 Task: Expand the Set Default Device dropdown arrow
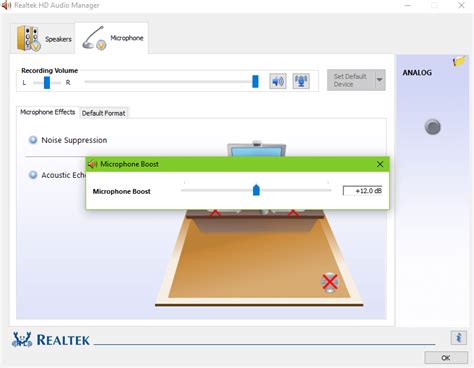pos(380,80)
